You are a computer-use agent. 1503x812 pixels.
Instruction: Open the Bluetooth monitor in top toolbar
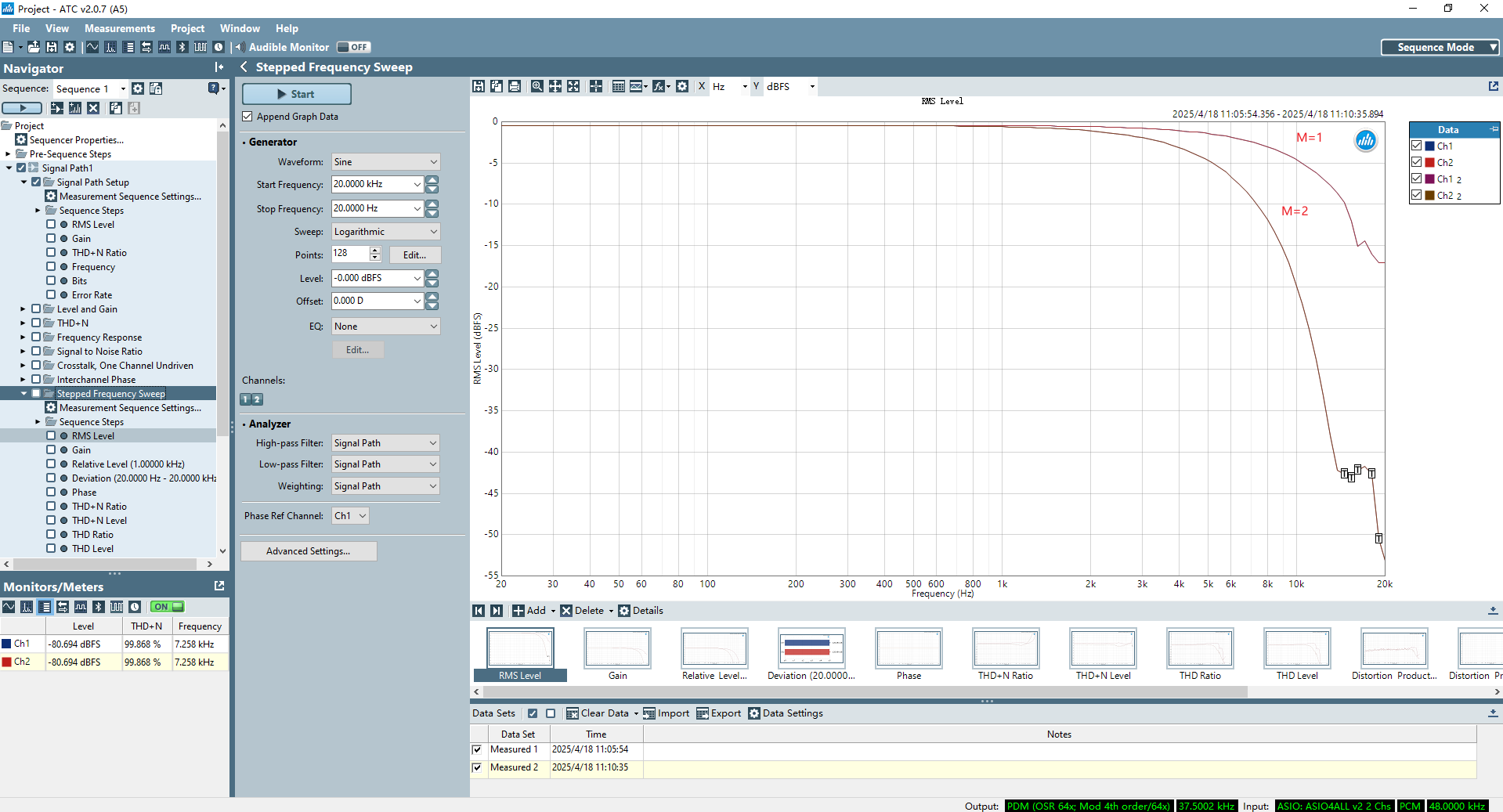(182, 47)
